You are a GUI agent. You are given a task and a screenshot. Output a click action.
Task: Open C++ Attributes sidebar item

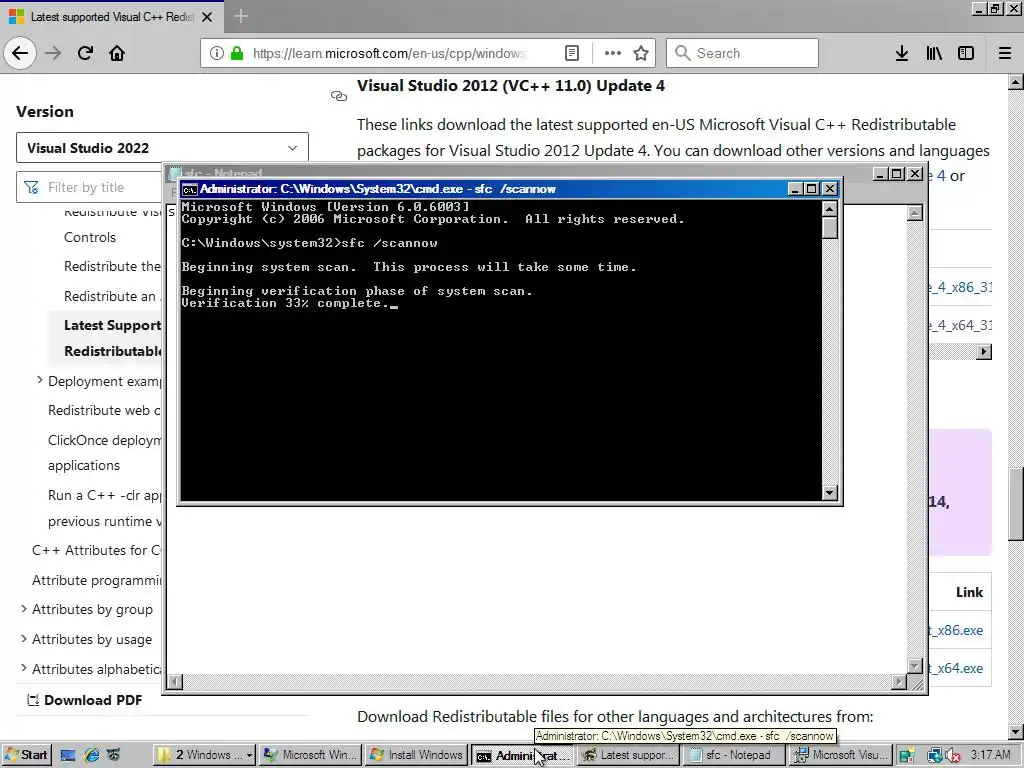96,550
